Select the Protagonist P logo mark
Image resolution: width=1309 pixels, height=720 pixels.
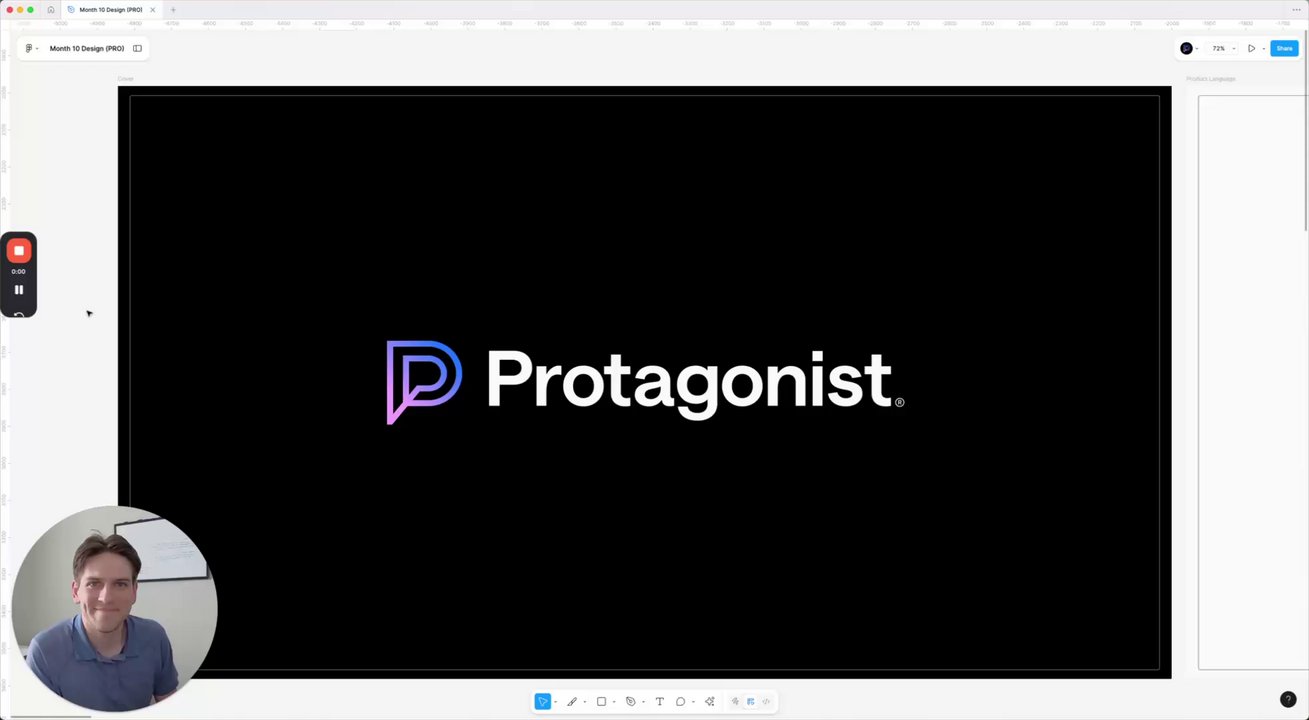pos(424,382)
